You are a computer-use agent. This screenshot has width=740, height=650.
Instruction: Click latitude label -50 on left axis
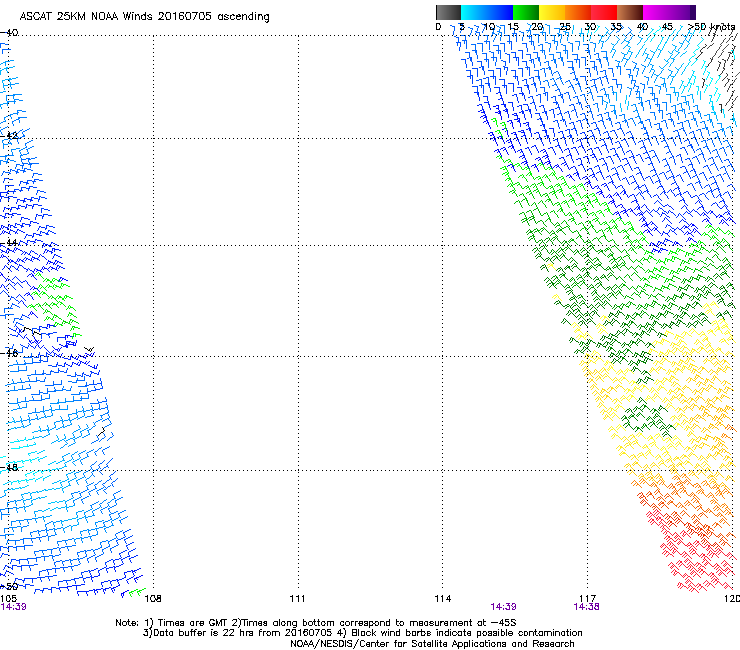tap(9, 587)
